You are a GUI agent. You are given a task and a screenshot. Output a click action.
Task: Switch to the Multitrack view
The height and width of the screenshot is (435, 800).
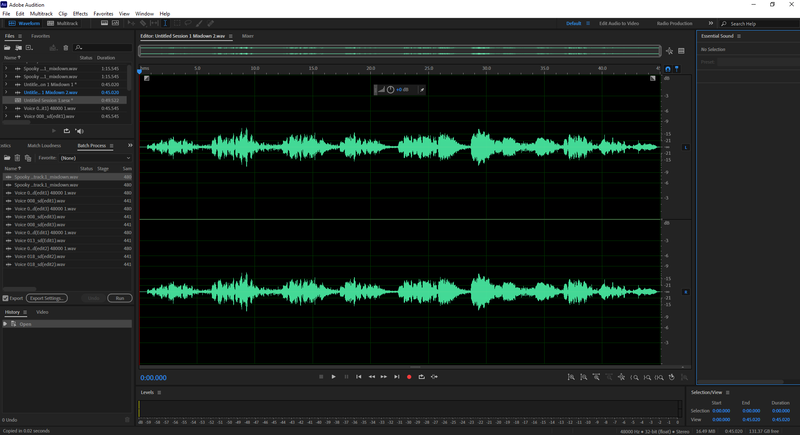pos(63,23)
